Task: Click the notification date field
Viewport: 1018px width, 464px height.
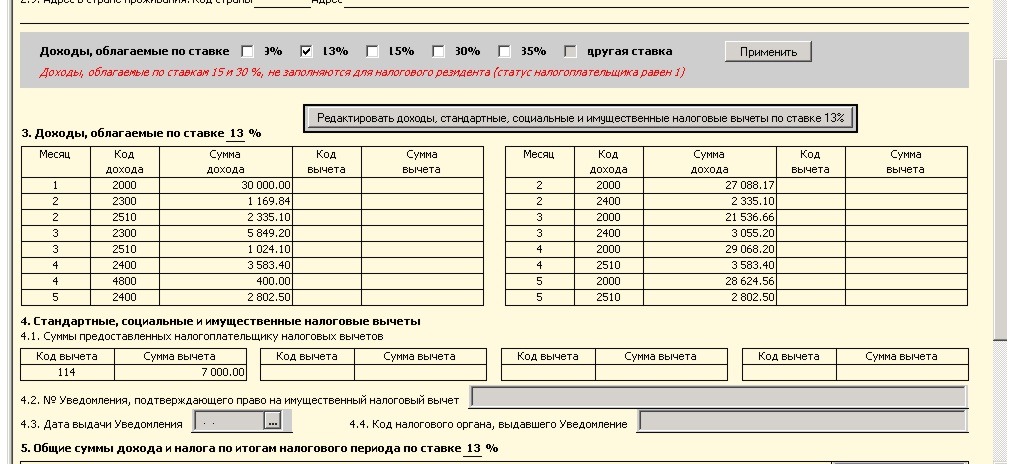Action: coord(229,422)
